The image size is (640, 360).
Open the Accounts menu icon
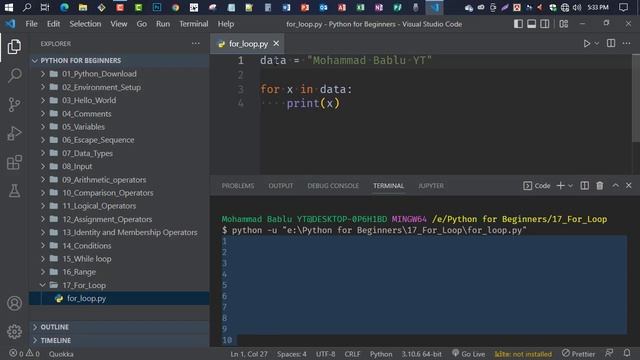pyautogui.click(x=14, y=303)
